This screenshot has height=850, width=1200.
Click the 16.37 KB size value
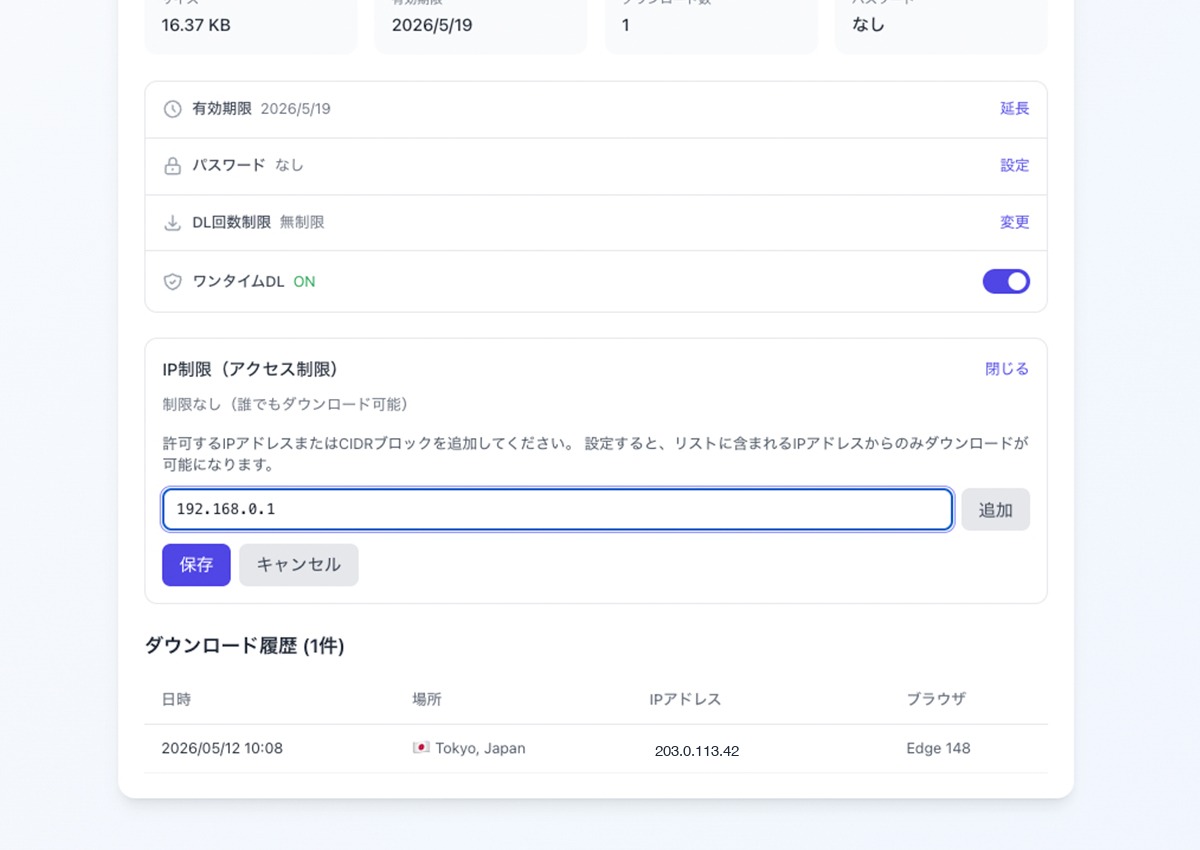(196, 25)
